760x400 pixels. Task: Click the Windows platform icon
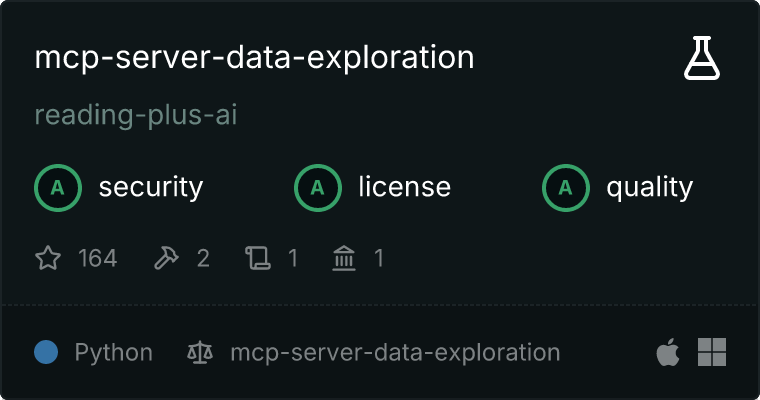(712, 352)
